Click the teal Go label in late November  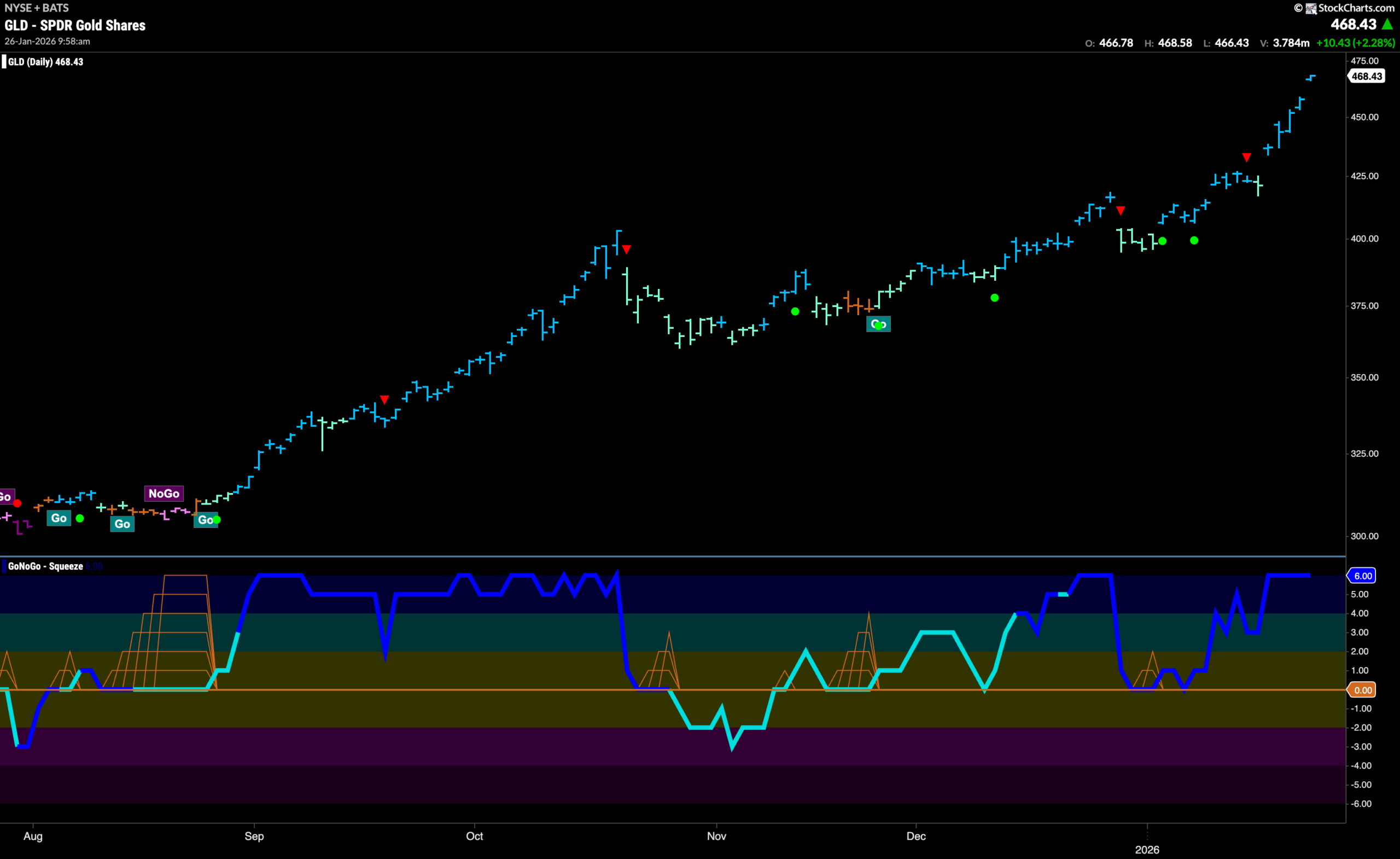(x=878, y=324)
